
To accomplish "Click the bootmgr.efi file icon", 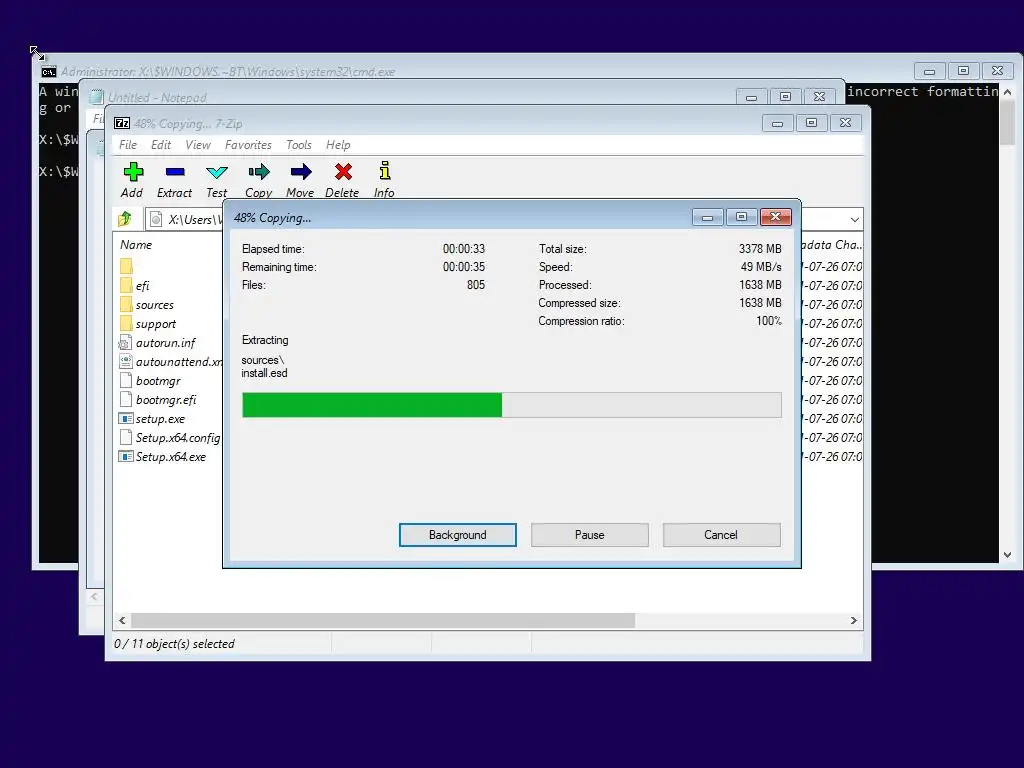I will coord(126,399).
